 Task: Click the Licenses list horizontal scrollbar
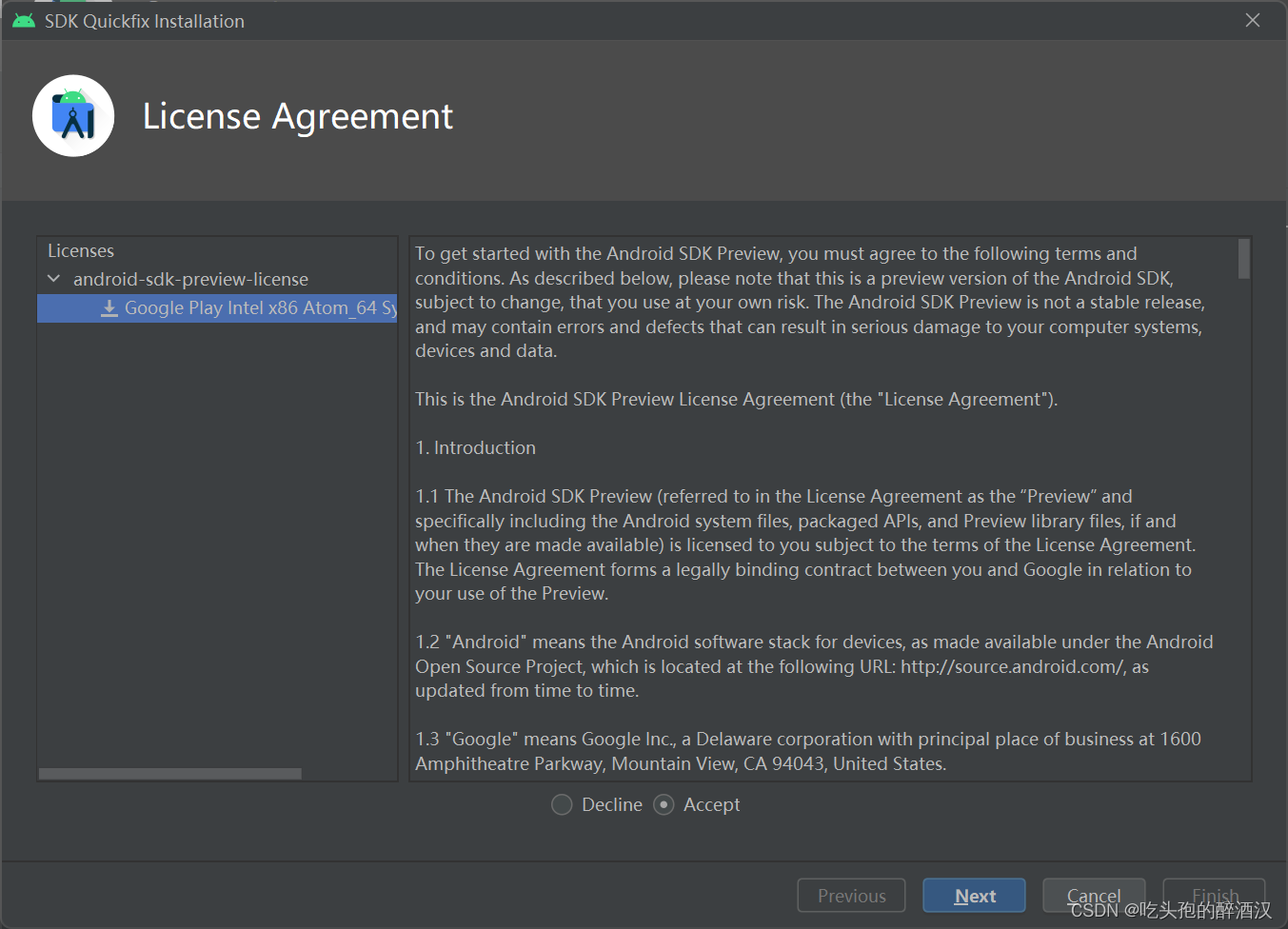pyautogui.click(x=170, y=774)
